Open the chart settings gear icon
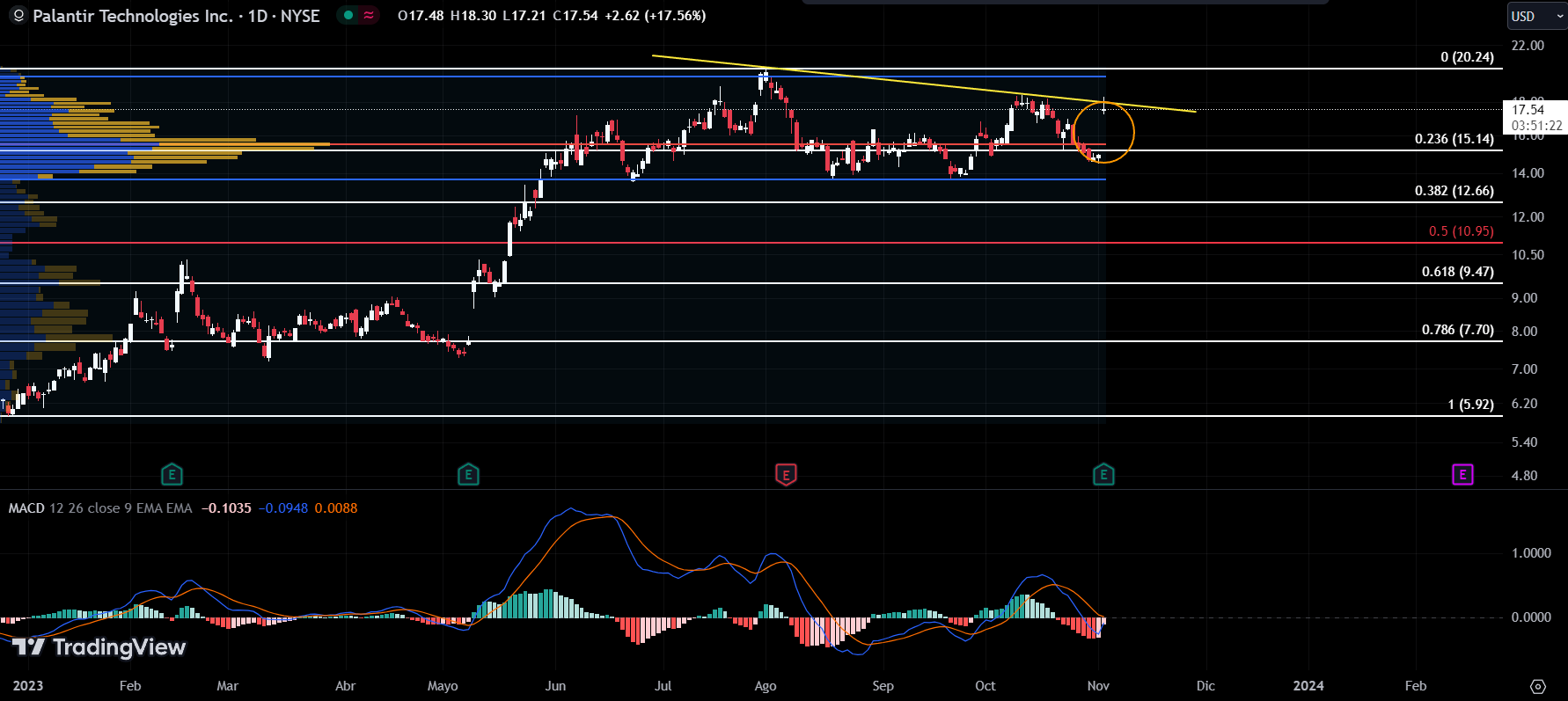Image resolution: width=1568 pixels, height=701 pixels. pyautogui.click(x=1538, y=686)
